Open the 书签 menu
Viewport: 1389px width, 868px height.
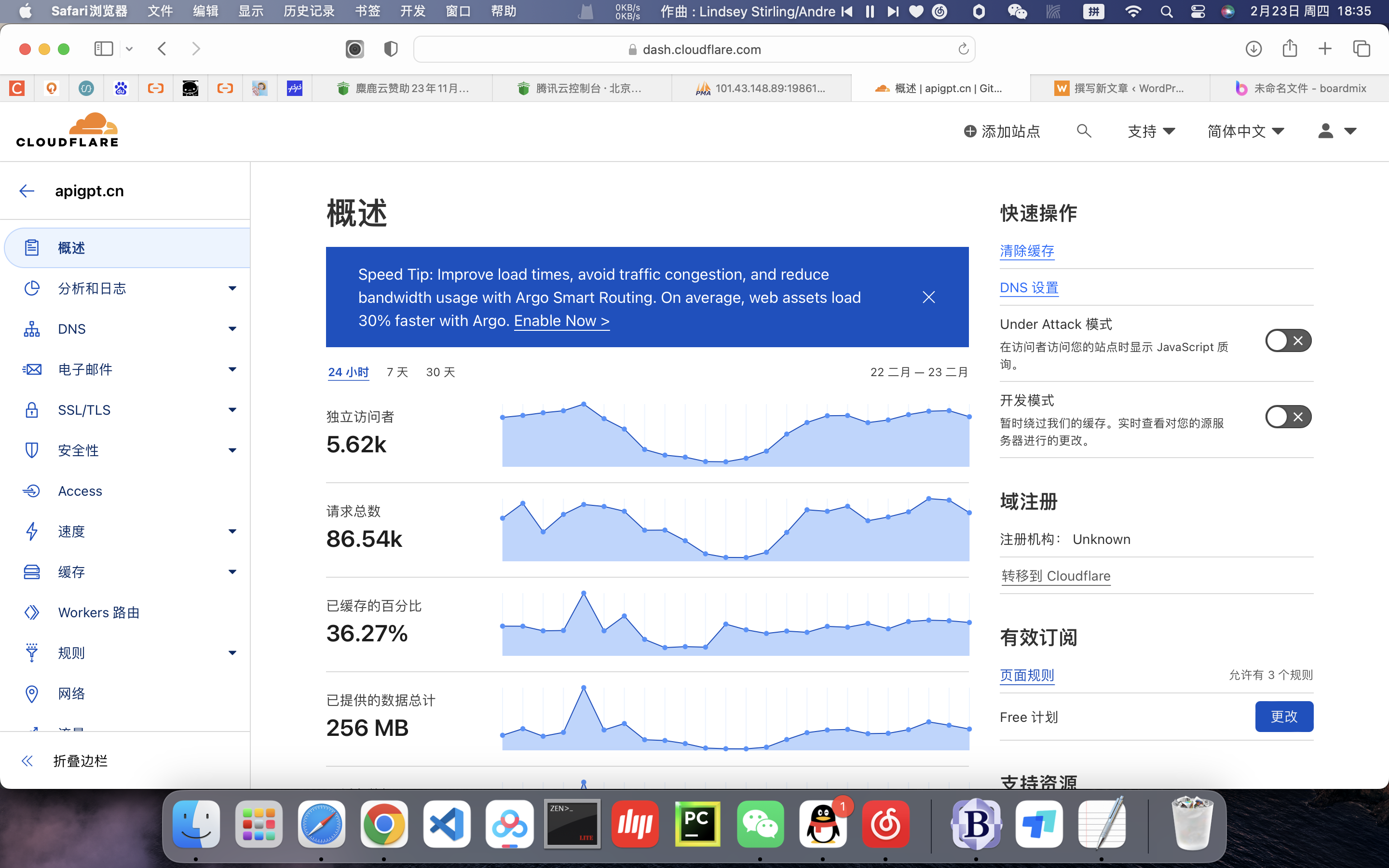(x=368, y=12)
